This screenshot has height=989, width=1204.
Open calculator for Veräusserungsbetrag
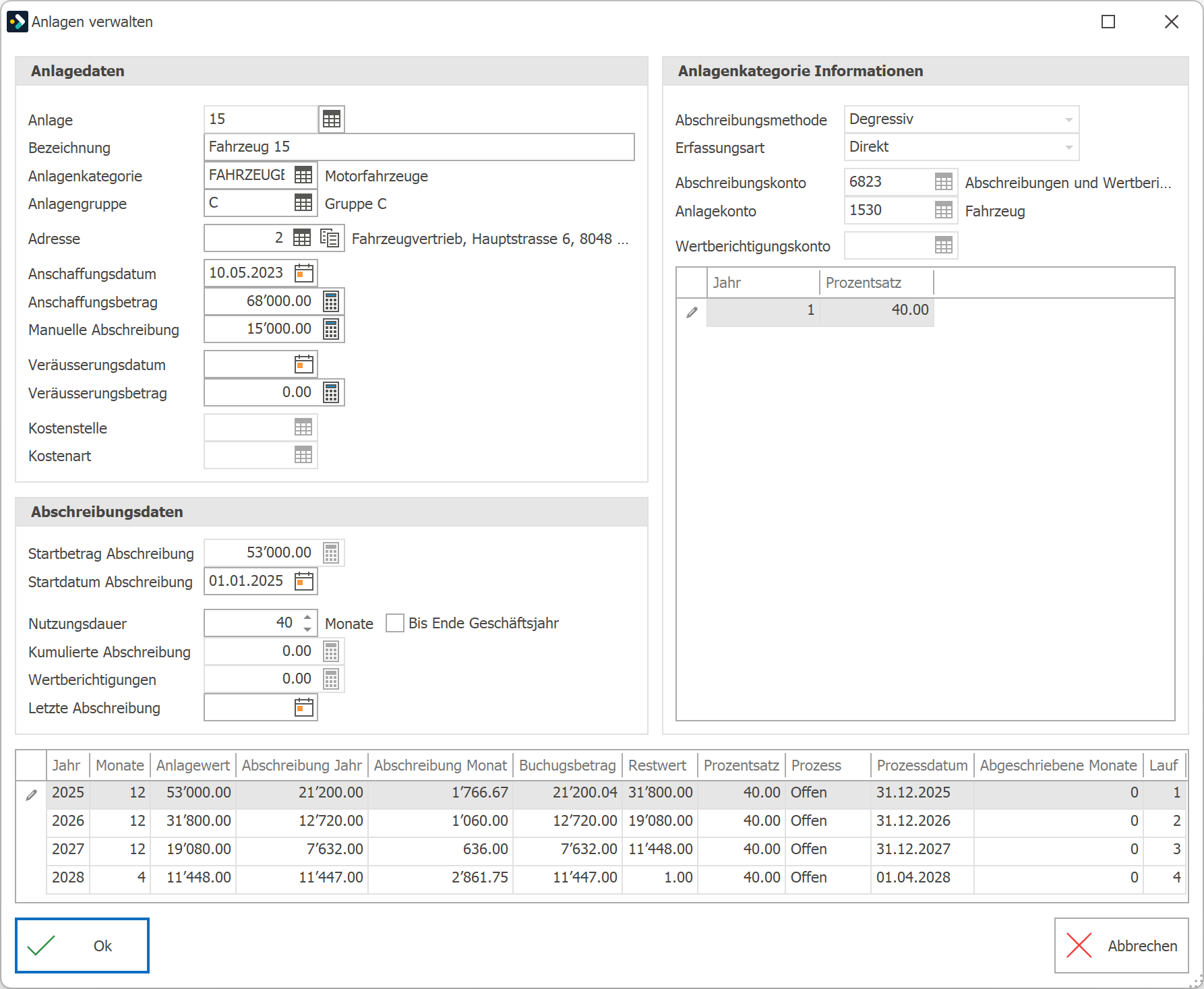(x=331, y=392)
